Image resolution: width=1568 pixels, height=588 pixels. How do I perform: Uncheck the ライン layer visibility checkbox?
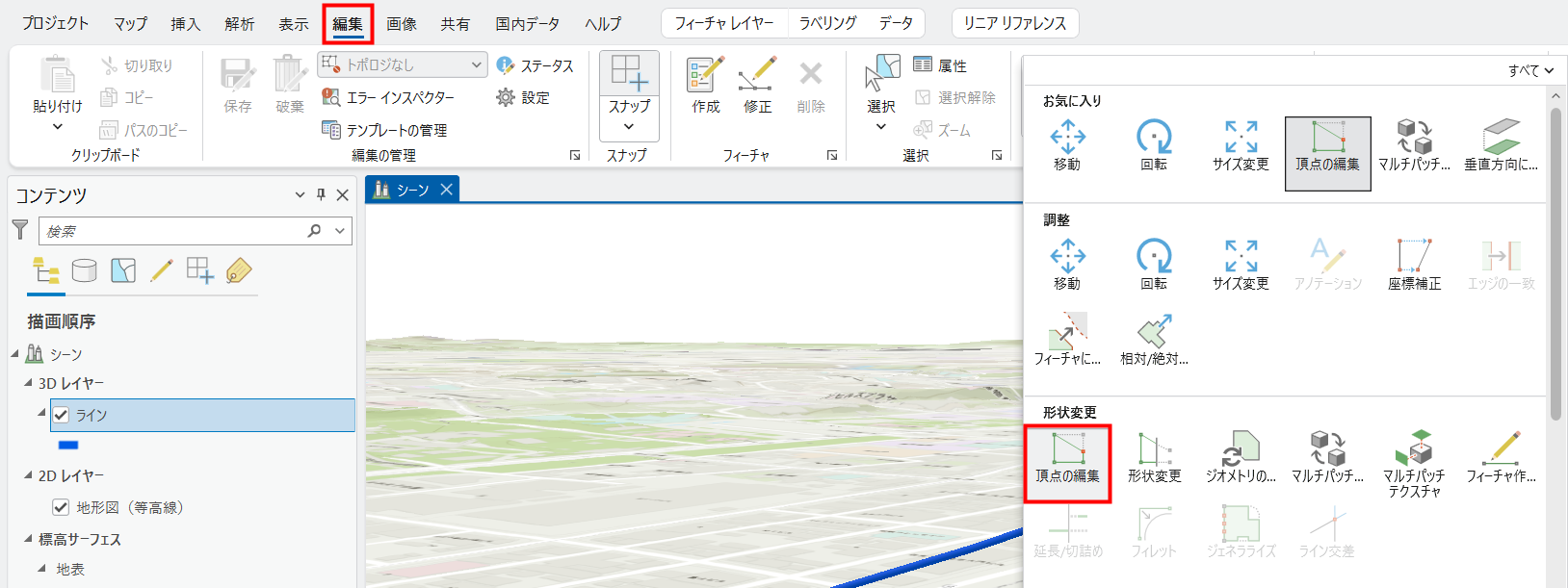[x=62, y=415]
